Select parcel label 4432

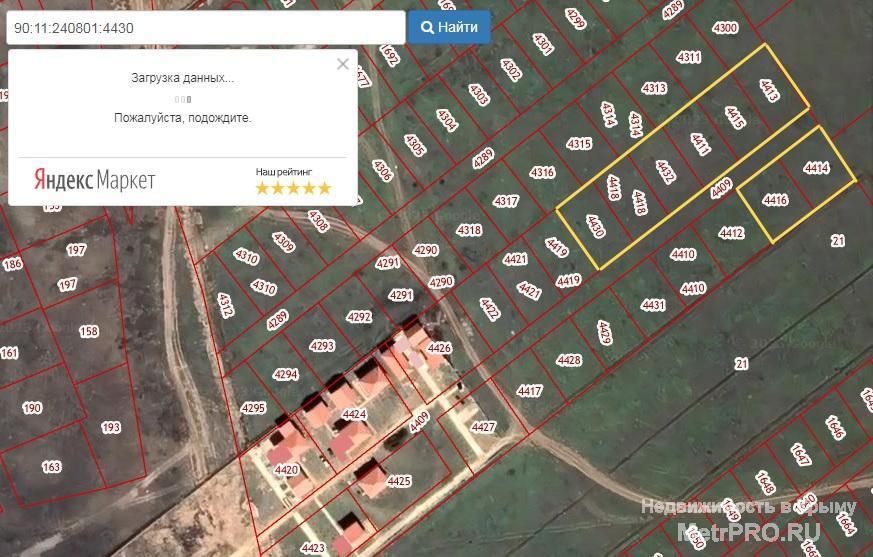(665, 172)
